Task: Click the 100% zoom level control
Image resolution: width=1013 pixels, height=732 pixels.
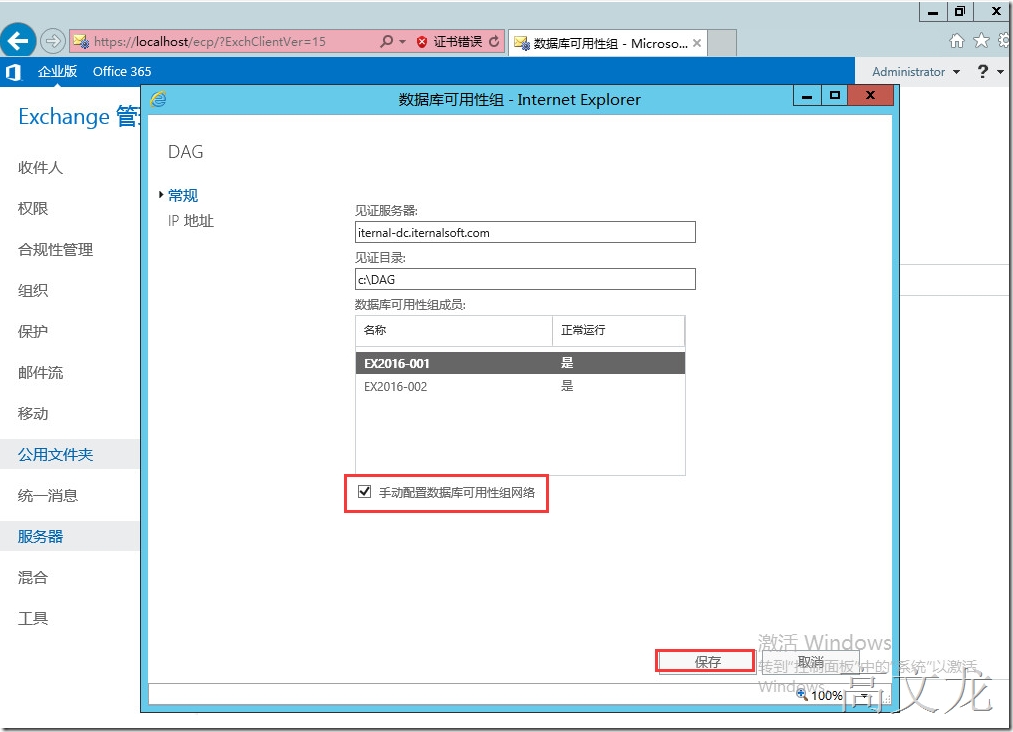Action: coord(826,695)
